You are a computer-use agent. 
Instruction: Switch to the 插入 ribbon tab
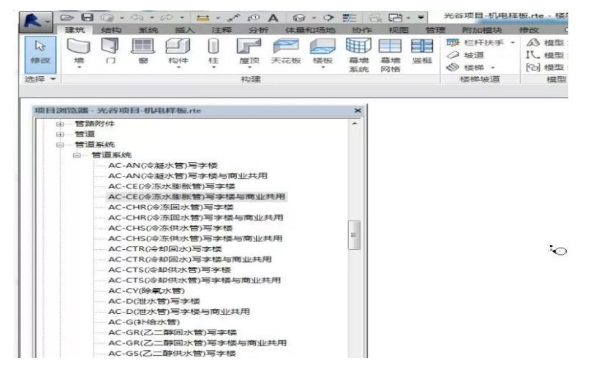coord(185,30)
